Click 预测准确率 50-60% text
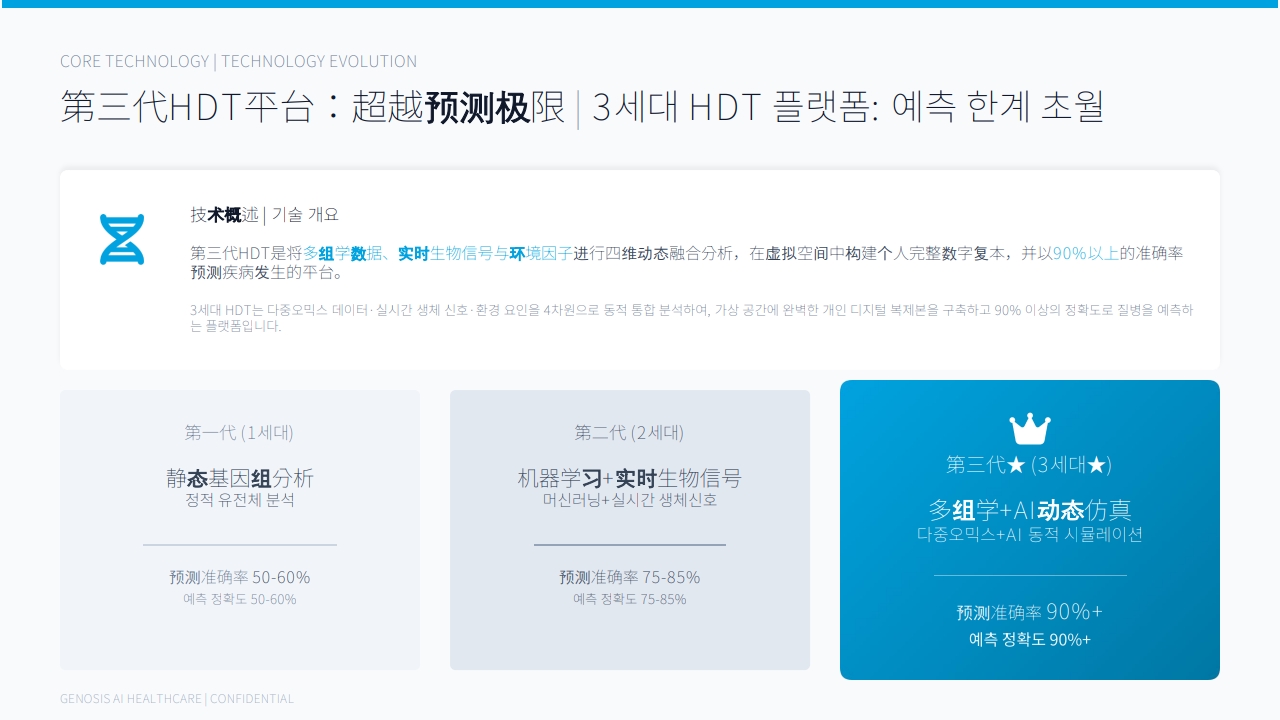The image size is (1280, 720). [240, 577]
